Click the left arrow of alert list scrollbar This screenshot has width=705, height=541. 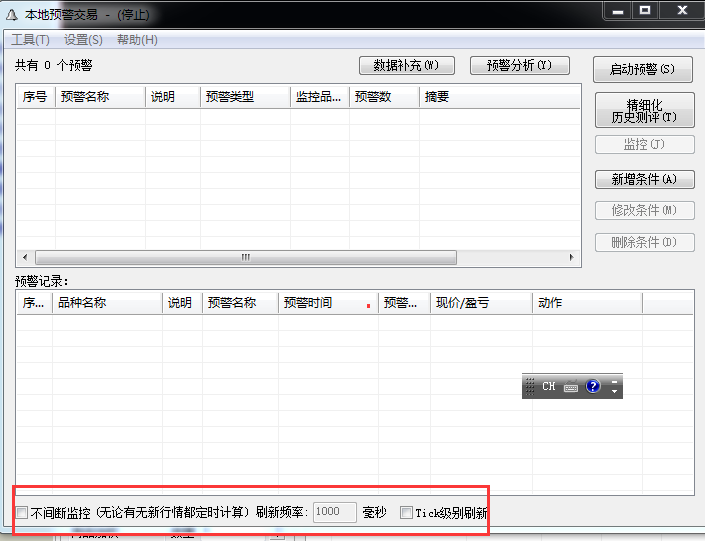pyautogui.click(x=25, y=257)
